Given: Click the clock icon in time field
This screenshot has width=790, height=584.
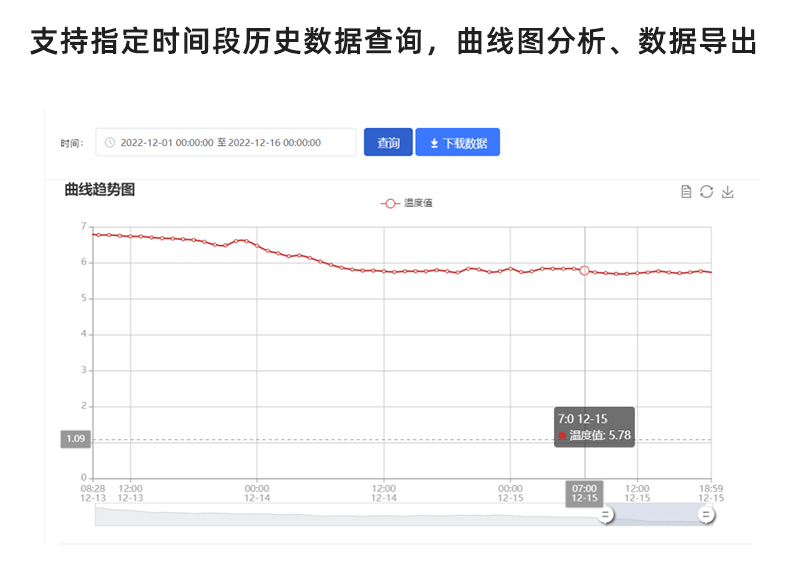Looking at the screenshot, I should pos(110,143).
